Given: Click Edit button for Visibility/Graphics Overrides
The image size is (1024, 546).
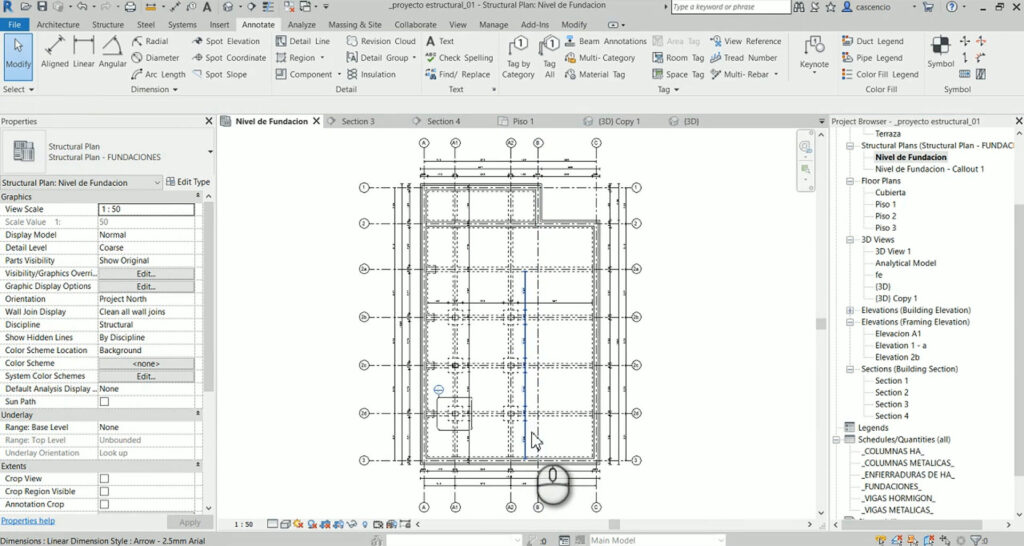Looking at the screenshot, I should pyautogui.click(x=146, y=273).
